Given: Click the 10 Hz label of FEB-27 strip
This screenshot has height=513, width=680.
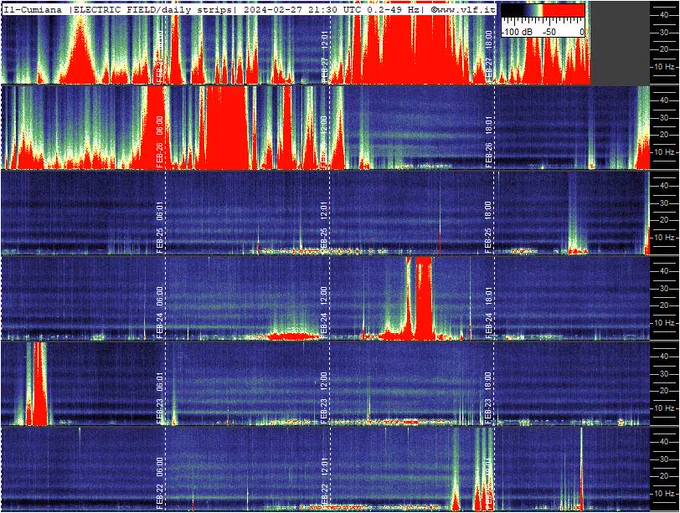Looking at the screenshot, I should pos(665,67).
